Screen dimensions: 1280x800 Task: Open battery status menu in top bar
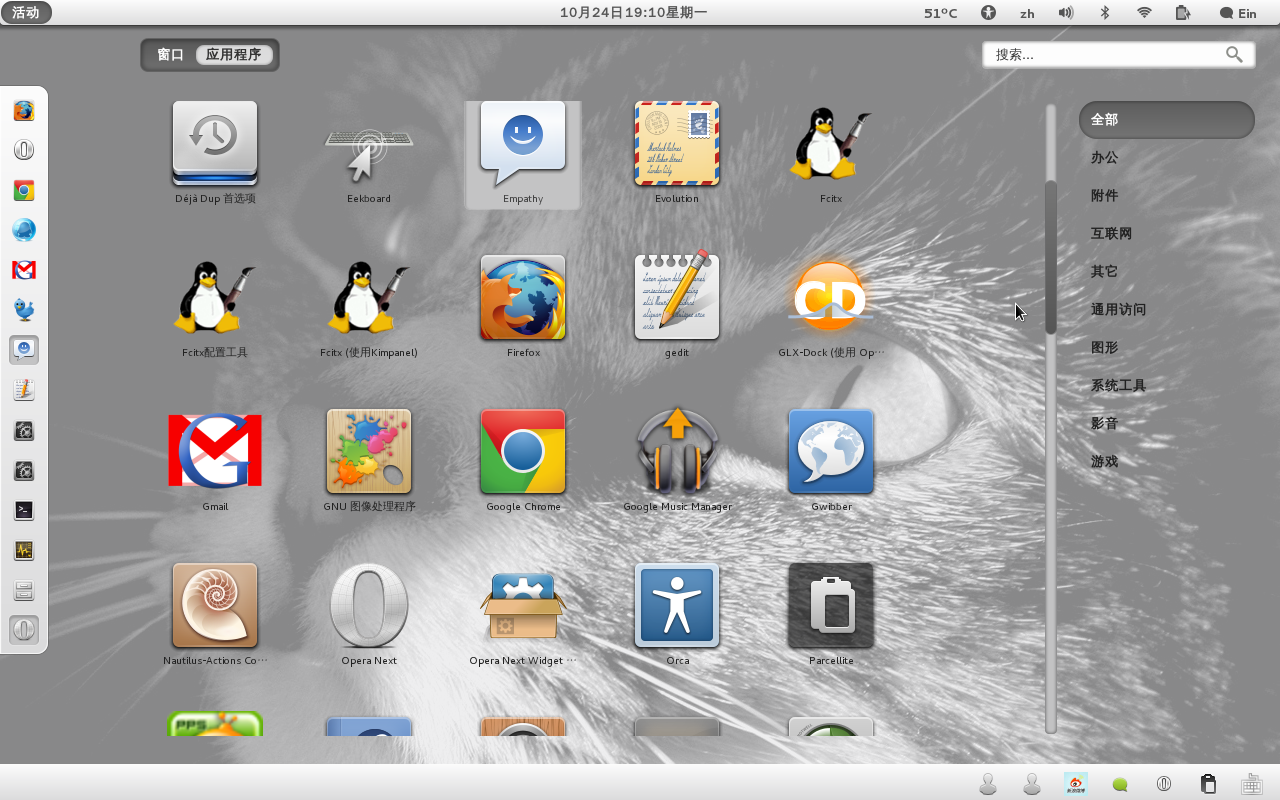(1183, 13)
